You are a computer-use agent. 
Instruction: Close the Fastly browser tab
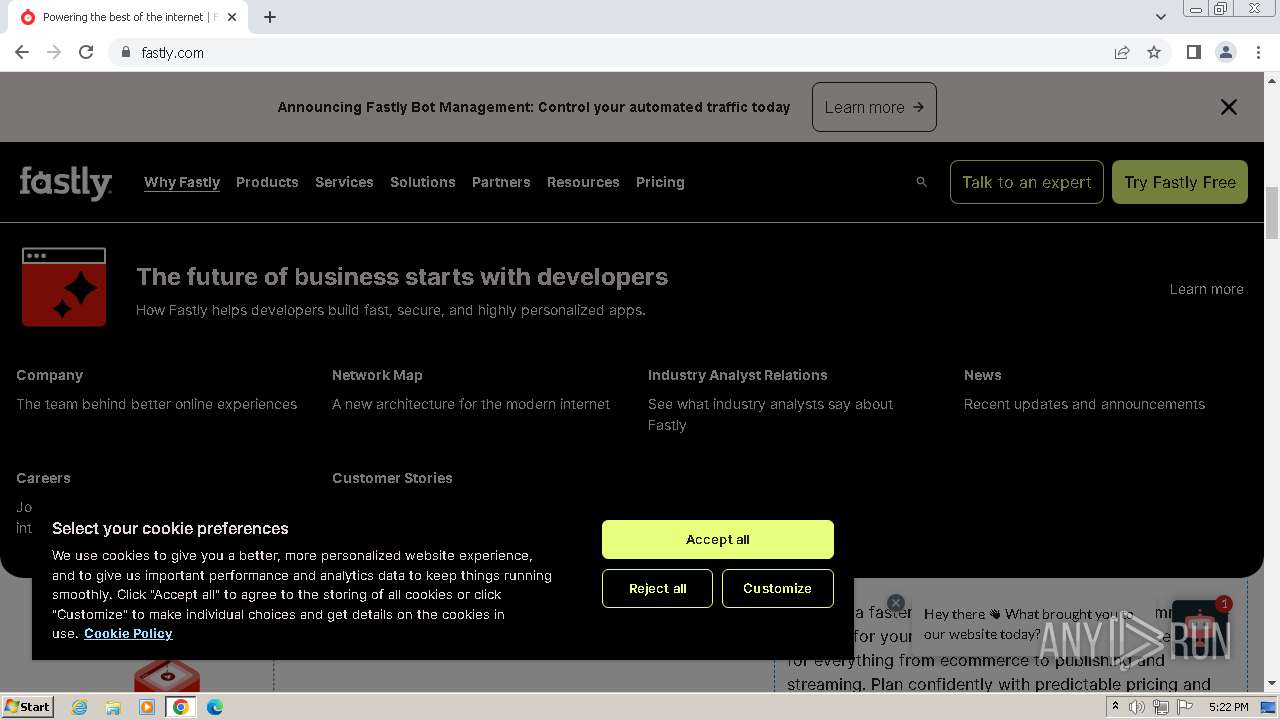232,17
